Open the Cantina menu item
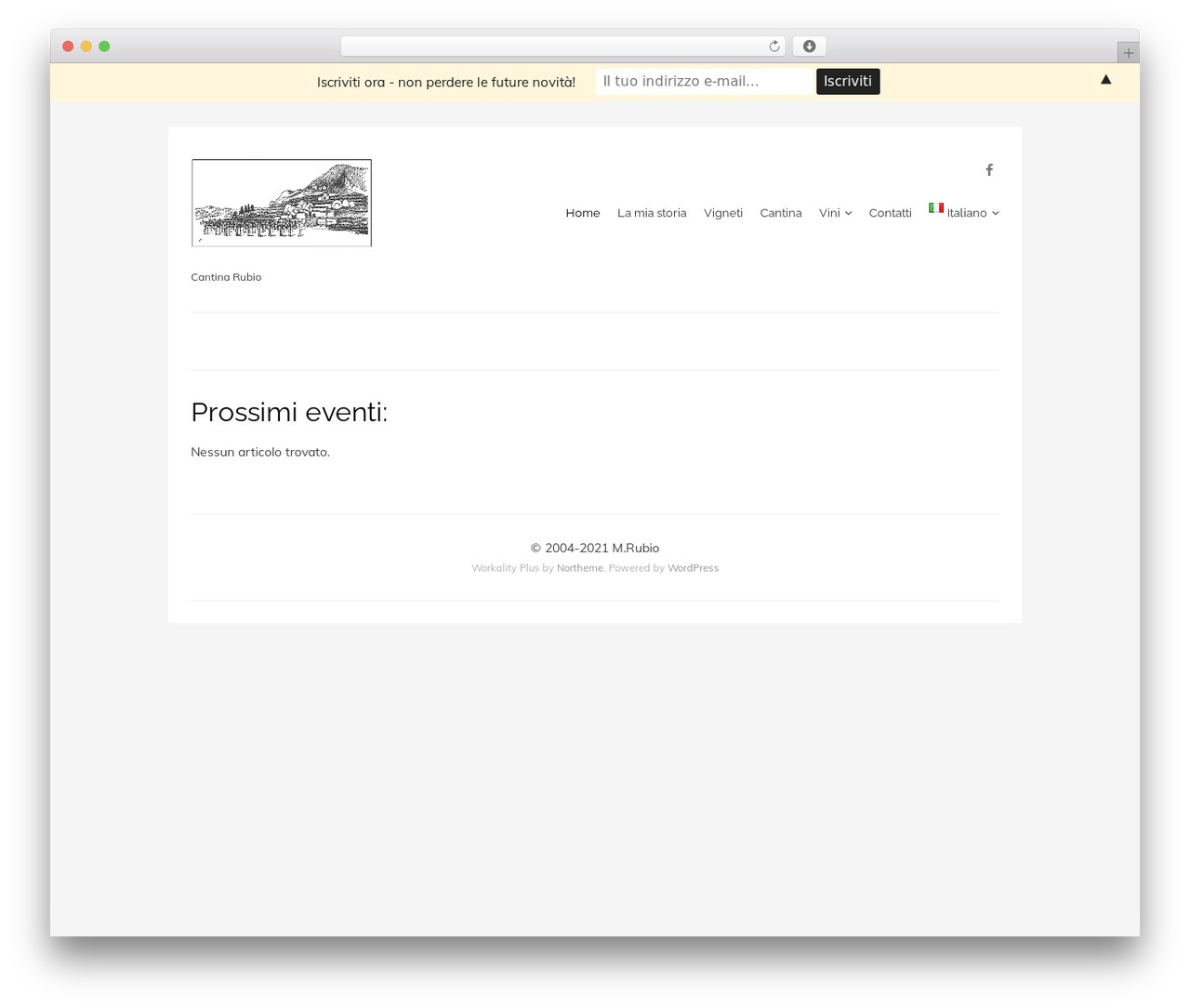This screenshot has height=1008, width=1190. [x=781, y=213]
